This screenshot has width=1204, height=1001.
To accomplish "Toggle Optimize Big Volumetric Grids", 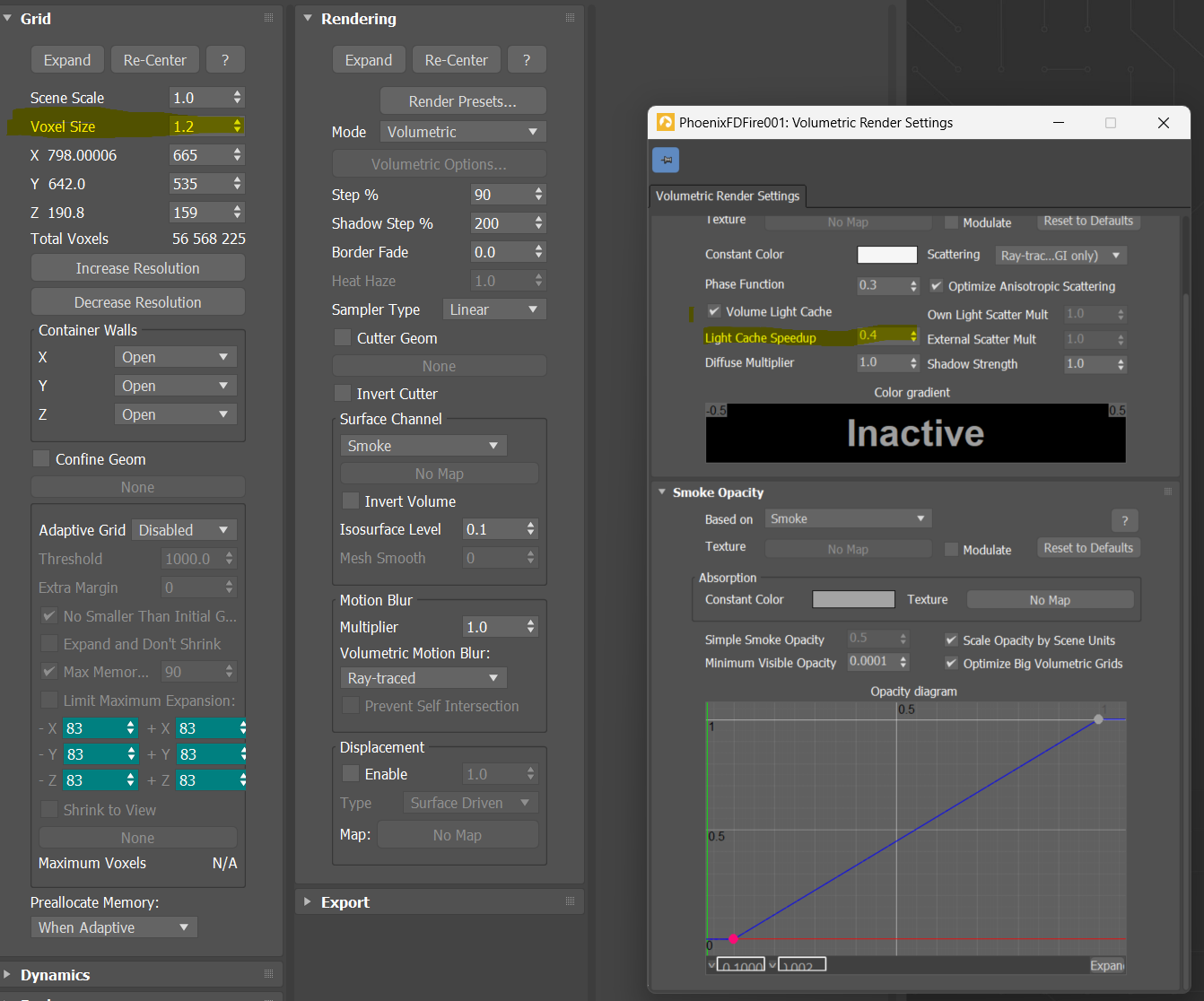I will click(951, 664).
